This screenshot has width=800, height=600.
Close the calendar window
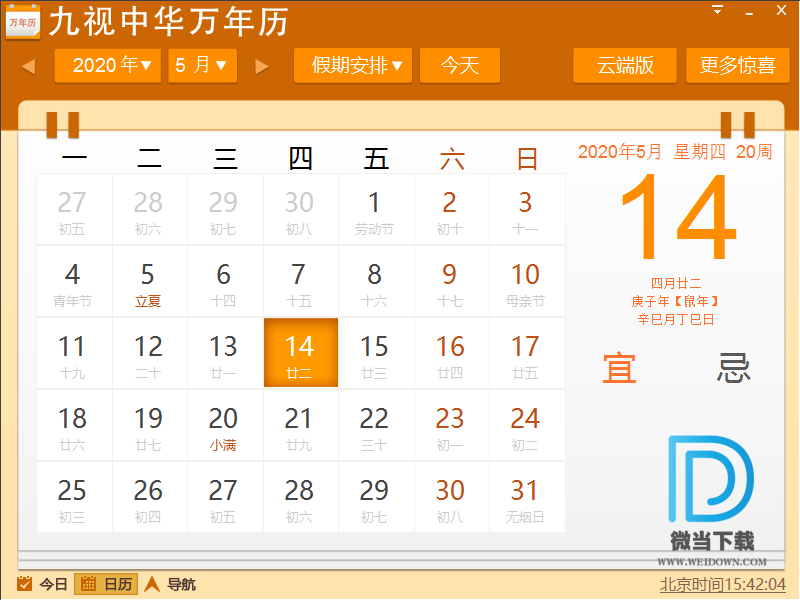(781, 10)
